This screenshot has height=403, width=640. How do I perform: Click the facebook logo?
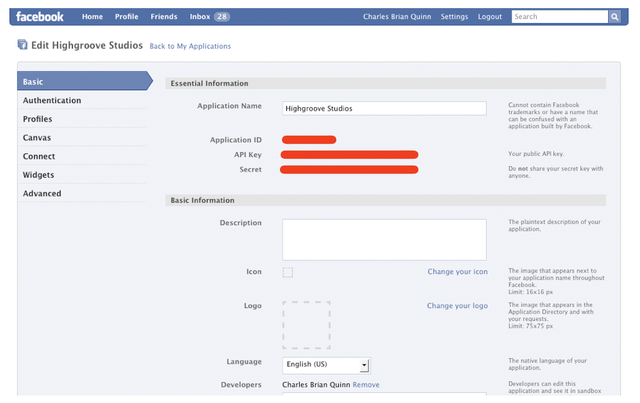[x=40, y=17]
